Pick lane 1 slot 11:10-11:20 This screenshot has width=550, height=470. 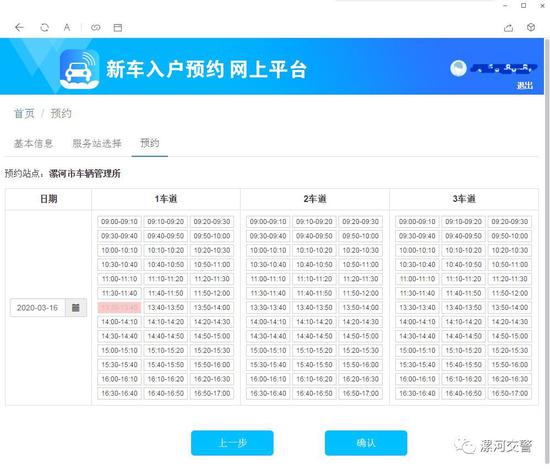point(166,279)
